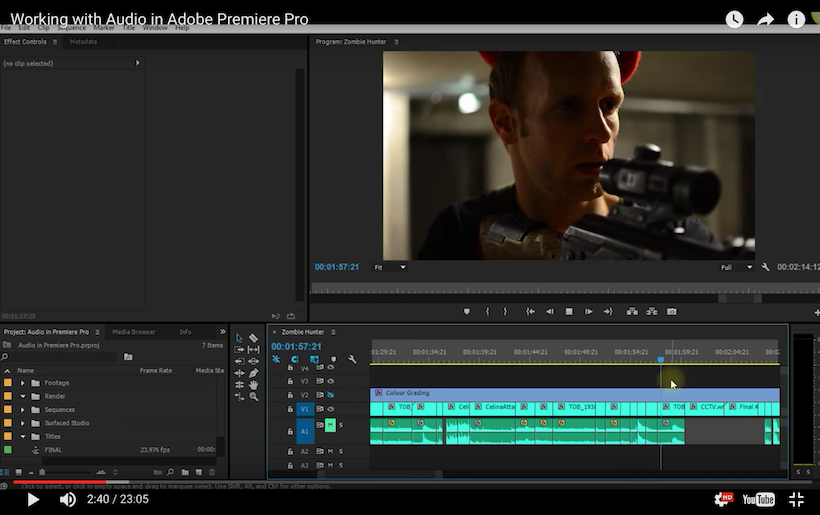Toggle V2 track eye visibility
Screen dimensions: 820x515
pyautogui.click(x=331, y=395)
